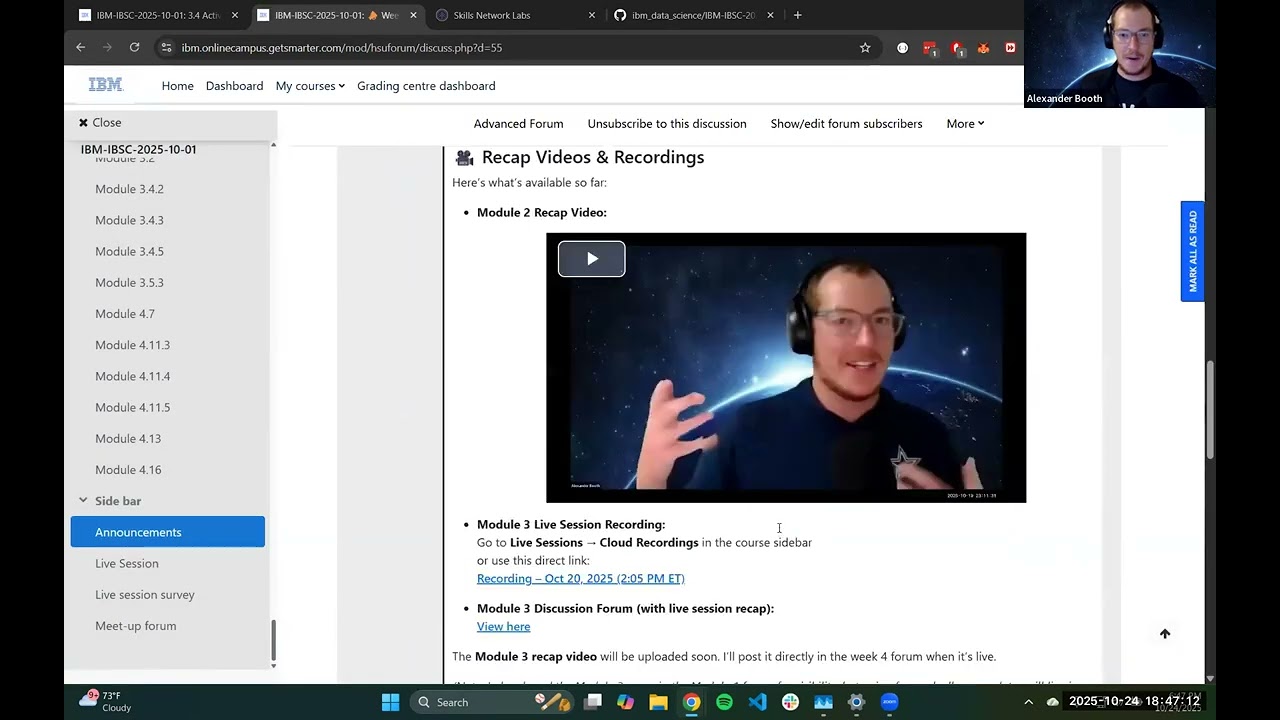Open Module 3.4.3 in sidebar
The width and height of the screenshot is (1280, 720).
[x=129, y=220]
